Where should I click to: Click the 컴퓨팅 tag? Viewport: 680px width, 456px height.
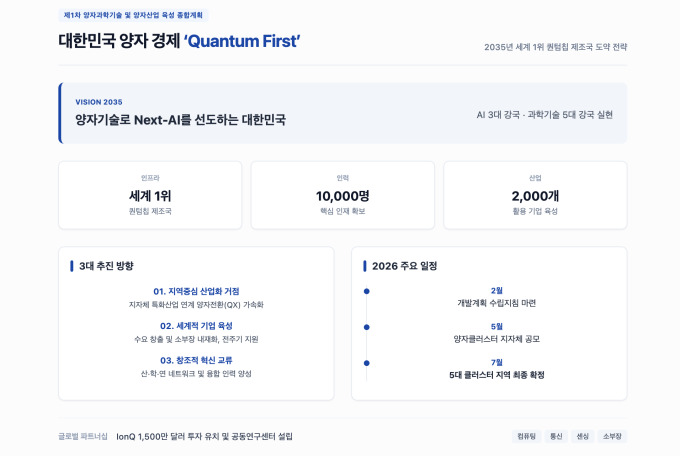526,436
